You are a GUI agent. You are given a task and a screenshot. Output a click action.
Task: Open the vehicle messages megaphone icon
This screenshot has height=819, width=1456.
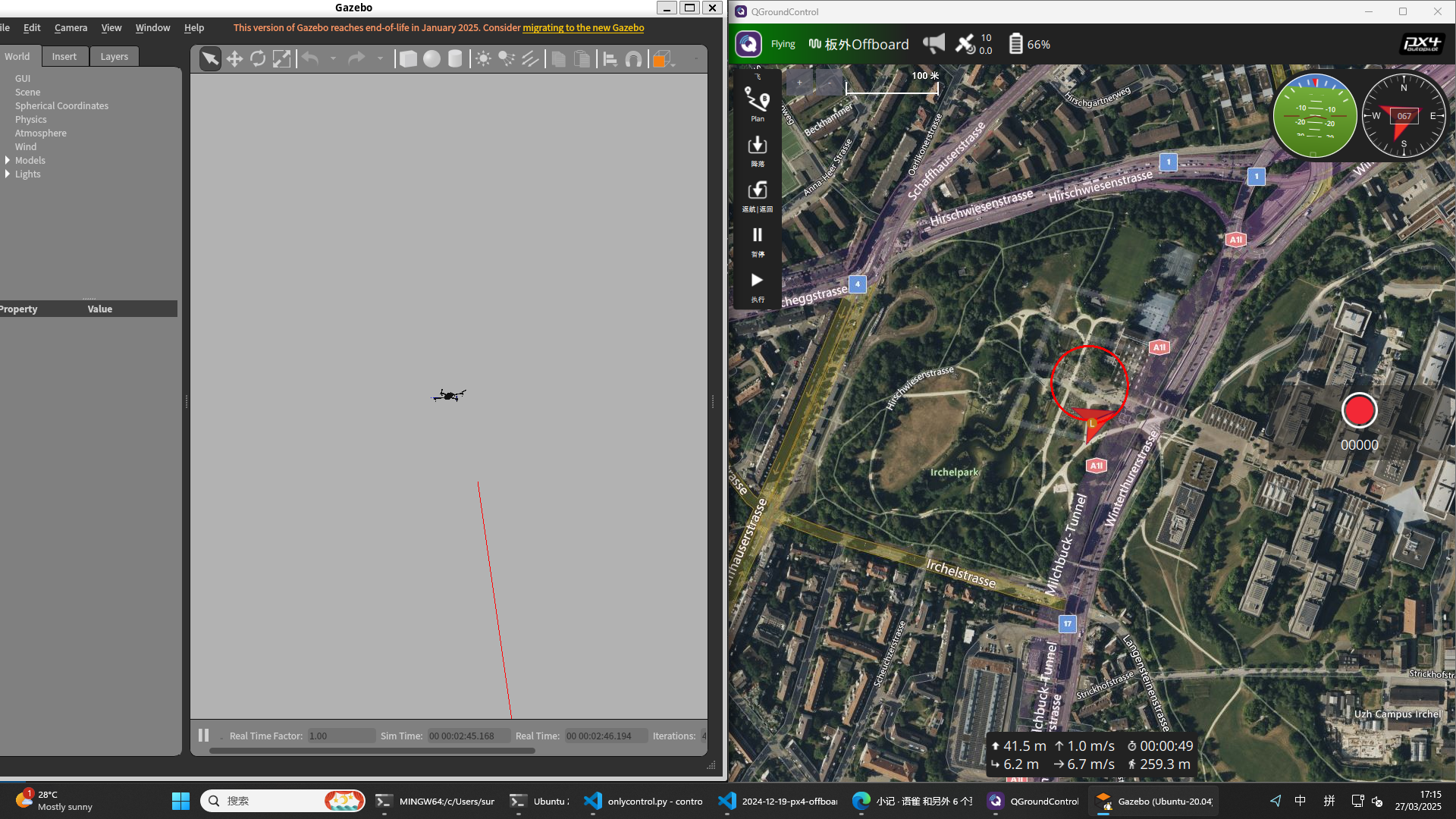pyautogui.click(x=934, y=43)
